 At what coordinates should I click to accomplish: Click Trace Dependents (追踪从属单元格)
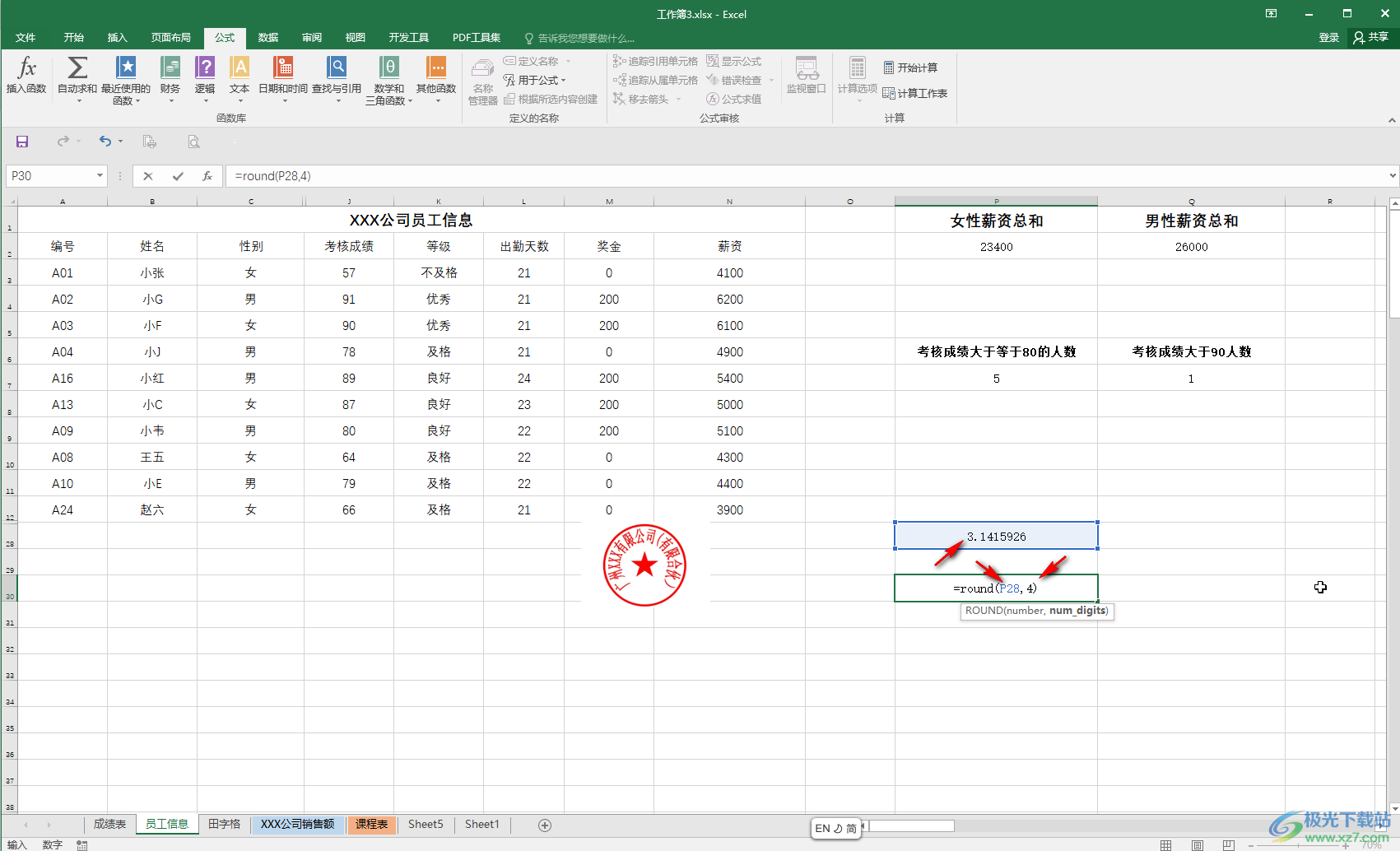click(x=656, y=80)
